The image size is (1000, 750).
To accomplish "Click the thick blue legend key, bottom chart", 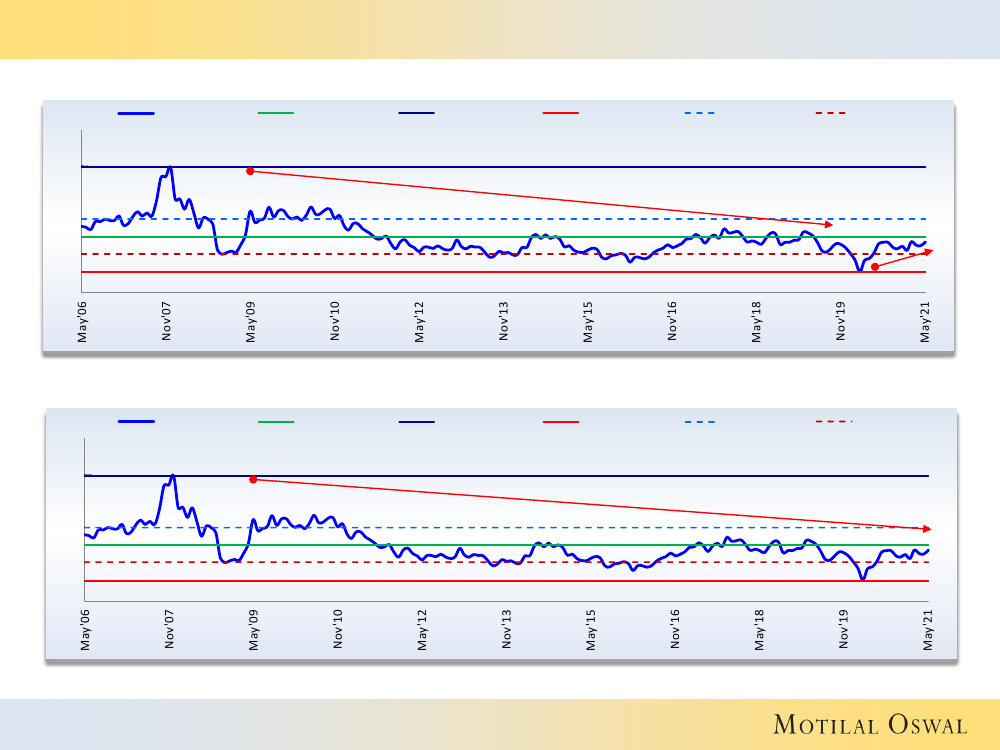I will tap(136, 422).
